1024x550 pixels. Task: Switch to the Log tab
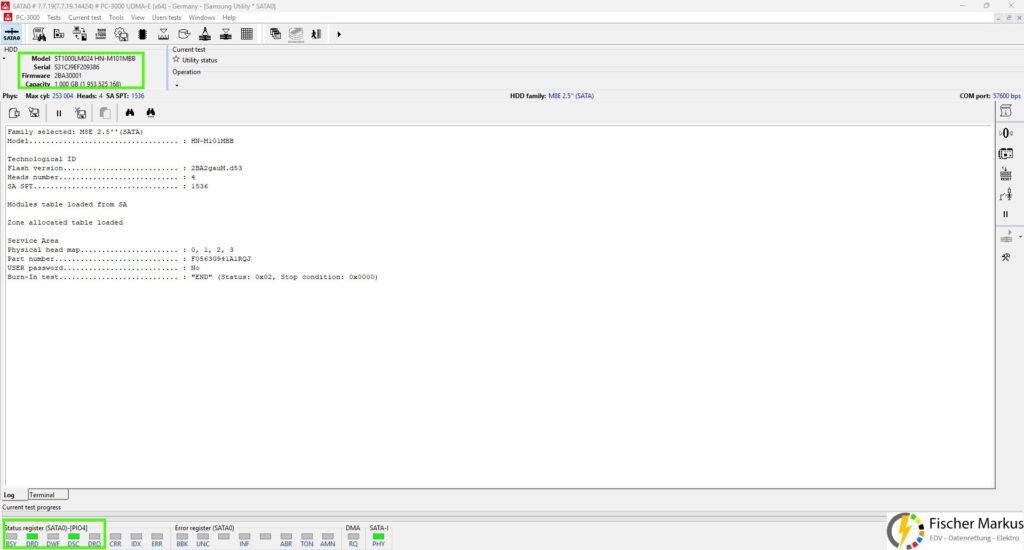pos(9,495)
